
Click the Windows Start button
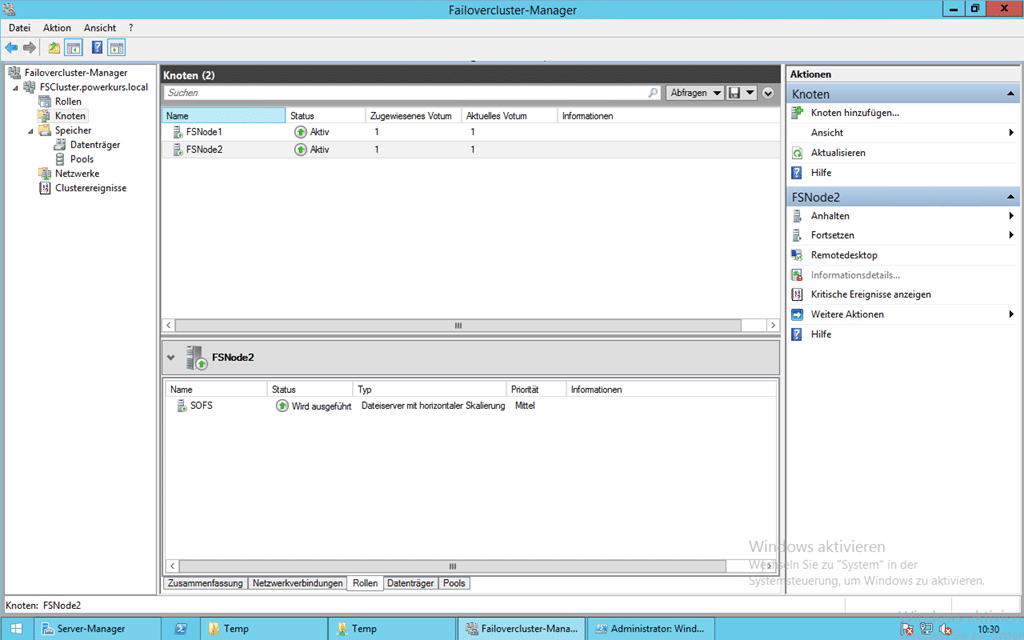tap(16, 629)
